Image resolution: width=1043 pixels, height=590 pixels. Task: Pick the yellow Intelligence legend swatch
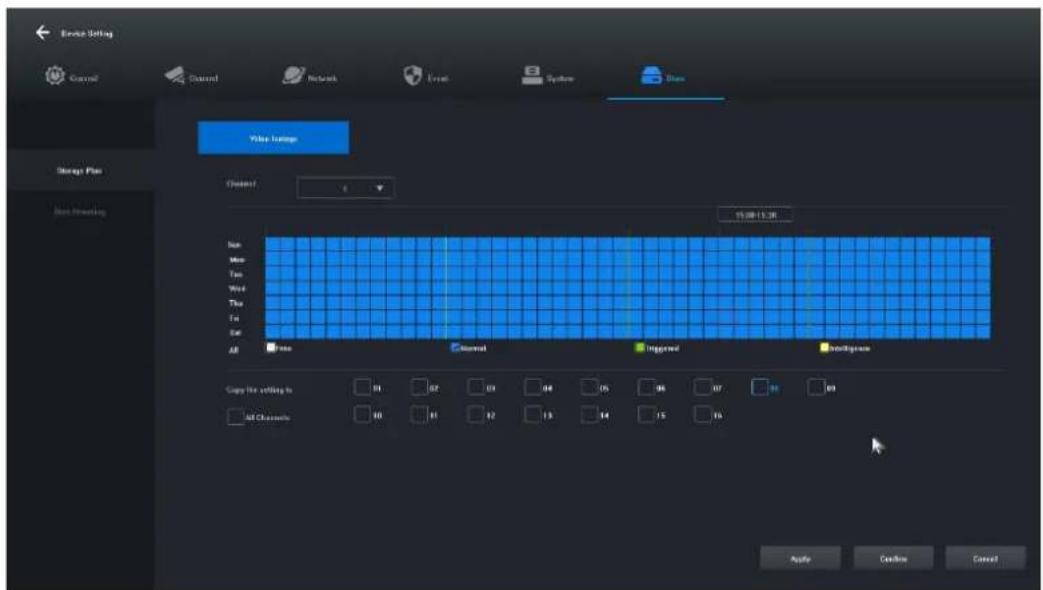(x=825, y=347)
